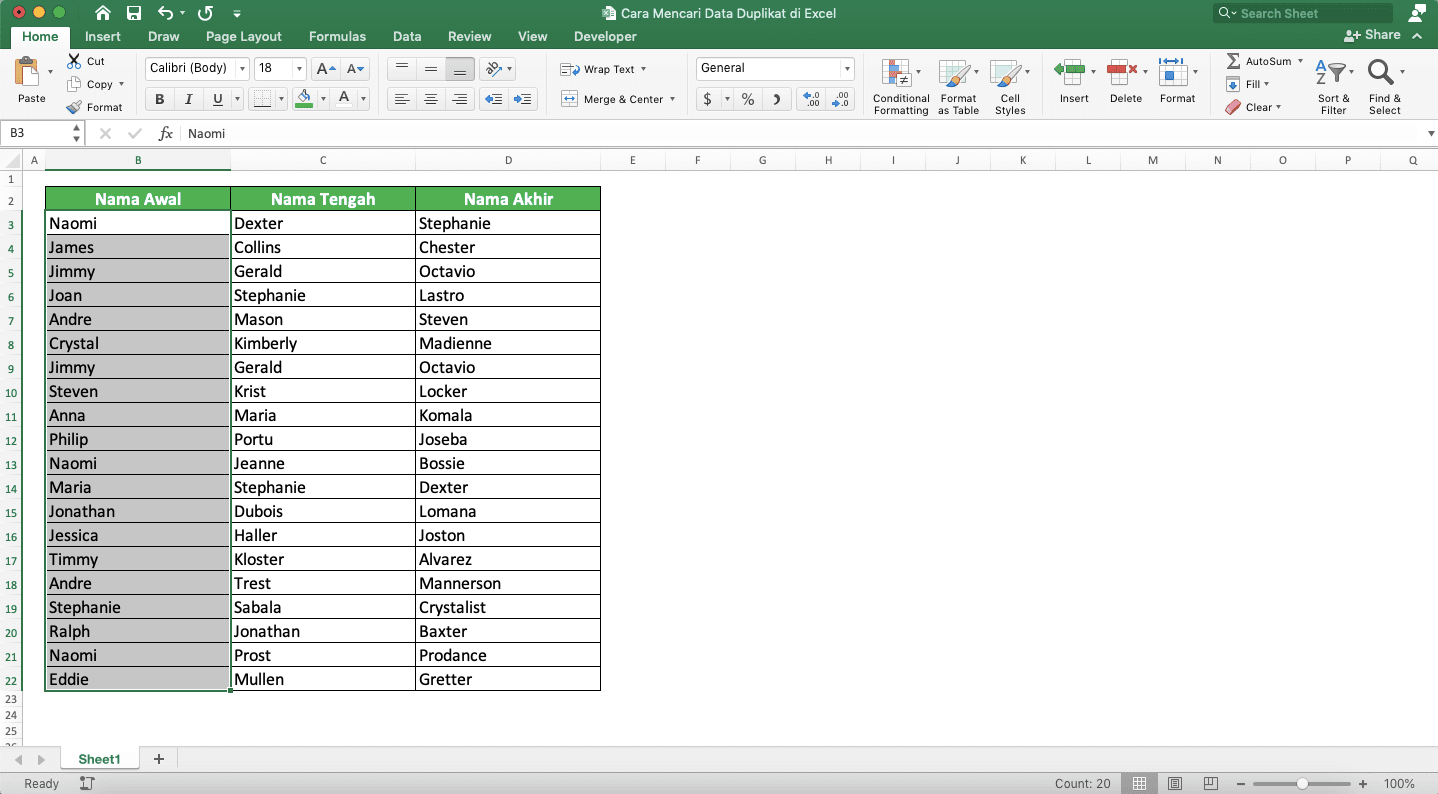Open the font size dropdown showing 18
Viewport: 1438px width, 794px height.
(x=300, y=69)
